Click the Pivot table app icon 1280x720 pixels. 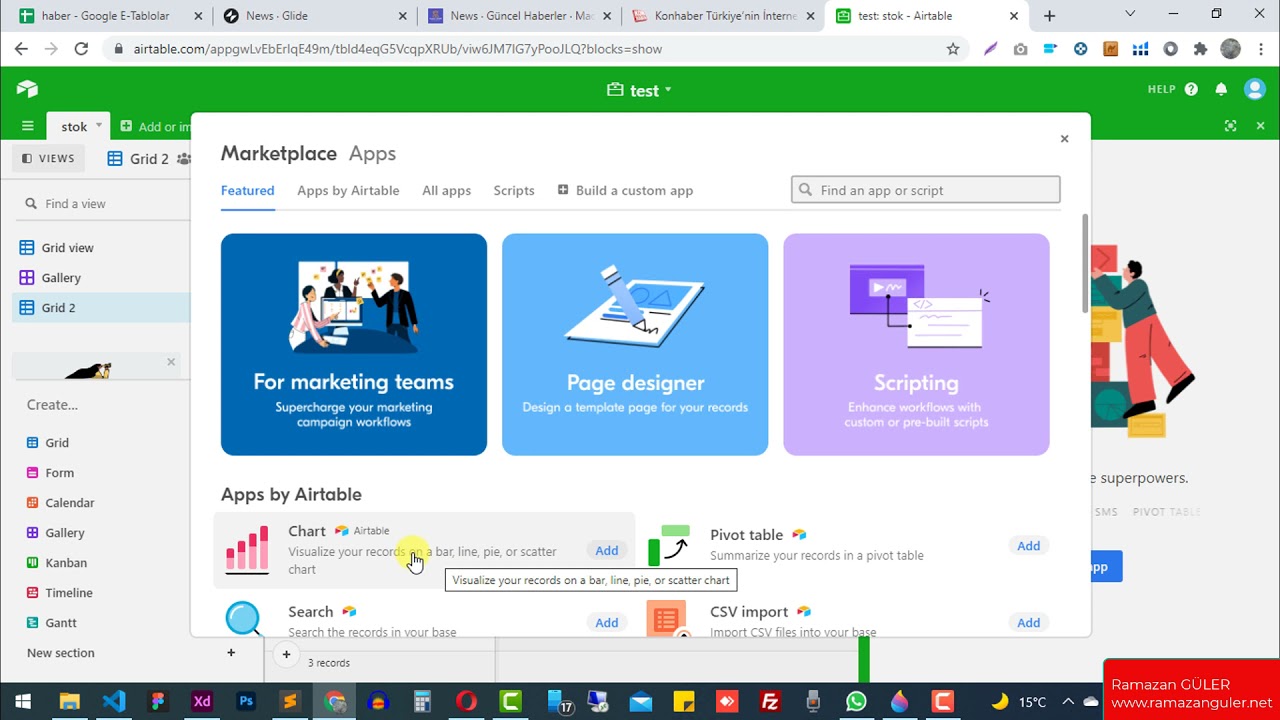pos(669,545)
